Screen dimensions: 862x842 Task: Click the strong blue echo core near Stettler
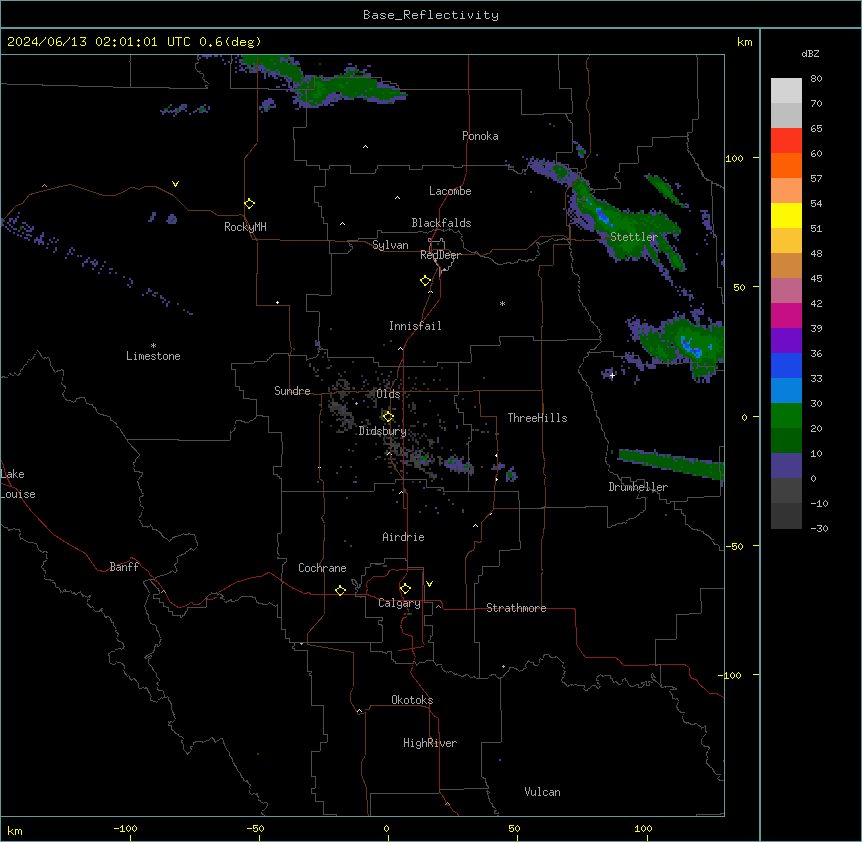603,215
